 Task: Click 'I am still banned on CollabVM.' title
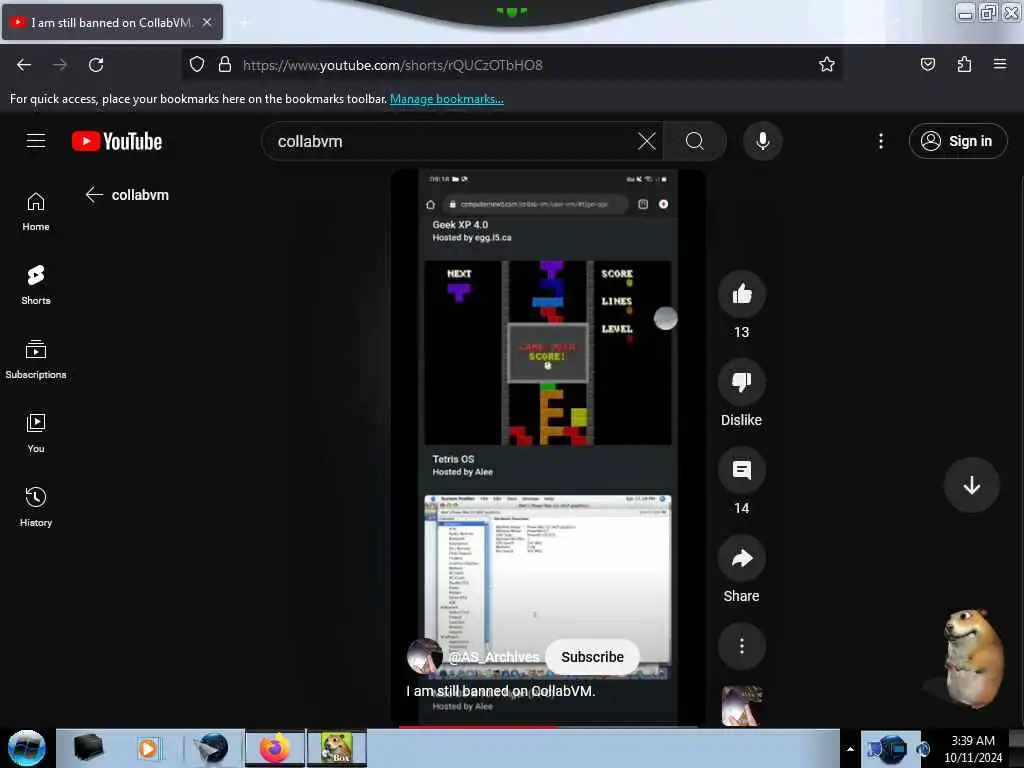[x=500, y=691]
